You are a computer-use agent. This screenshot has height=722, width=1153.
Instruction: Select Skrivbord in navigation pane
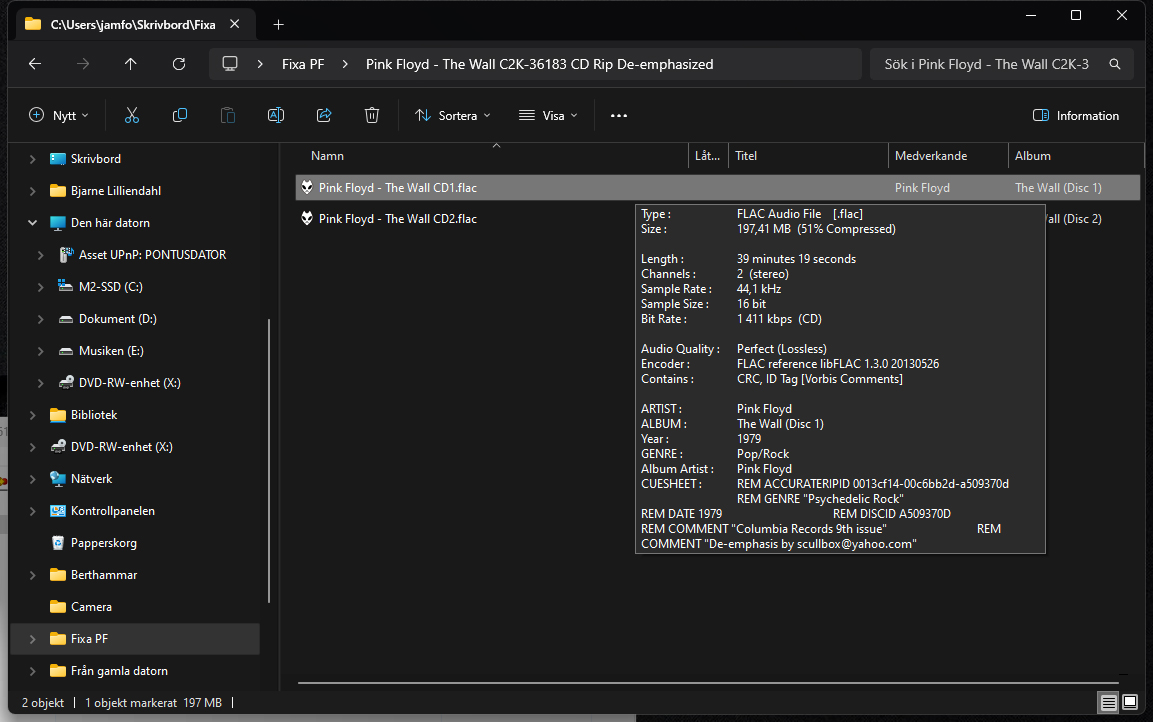pyautogui.click(x=96, y=159)
